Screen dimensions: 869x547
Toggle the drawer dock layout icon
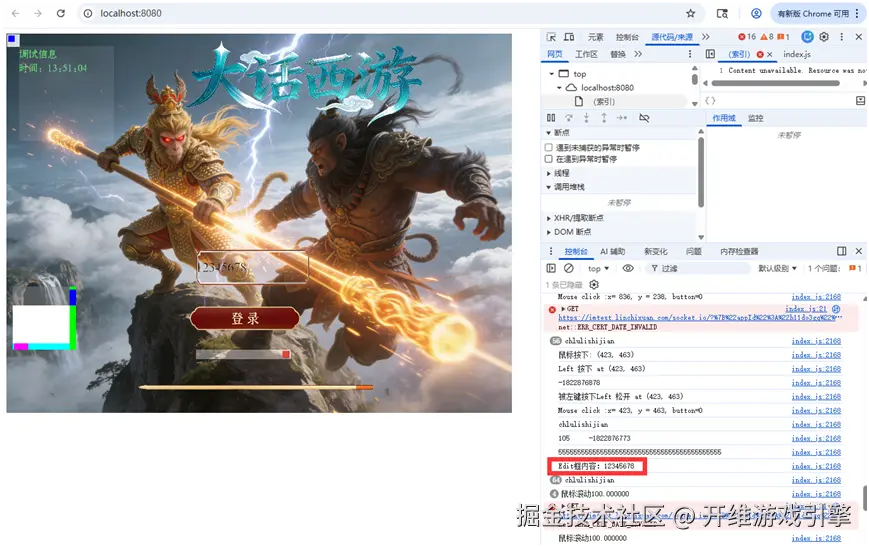coord(841,251)
